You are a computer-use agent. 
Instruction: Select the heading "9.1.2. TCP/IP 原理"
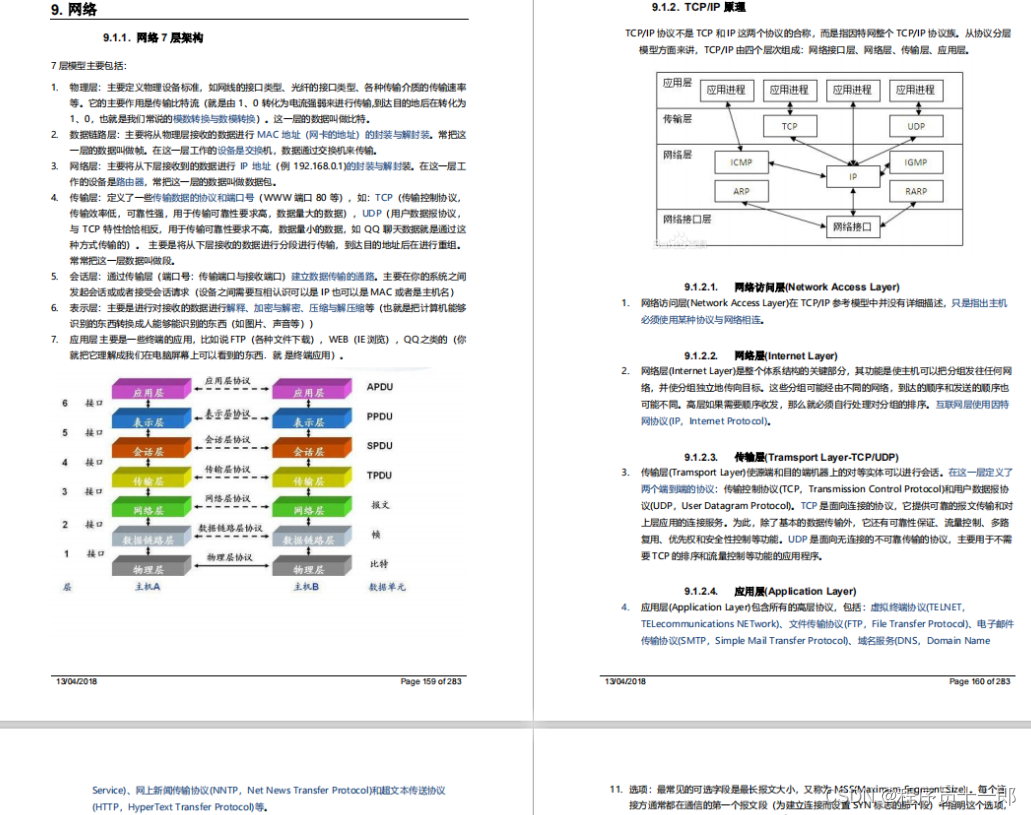point(698,7)
